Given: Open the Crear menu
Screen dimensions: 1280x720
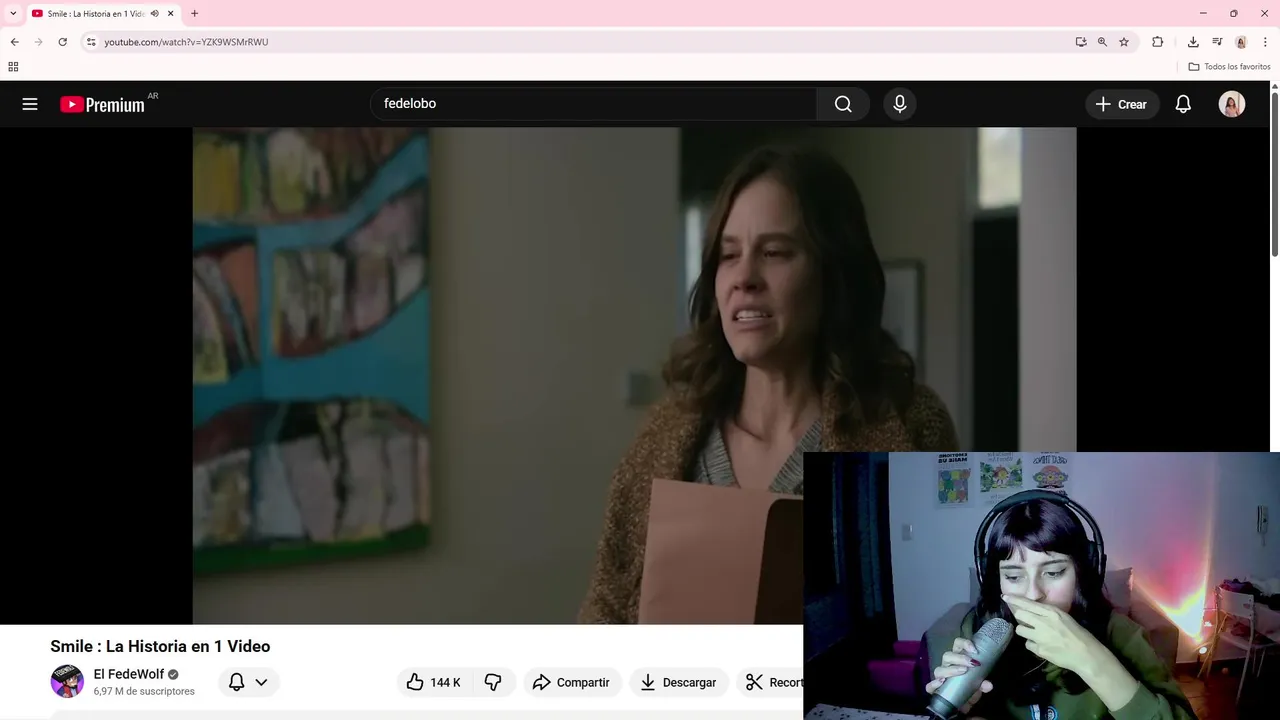Looking at the screenshot, I should point(1122,104).
